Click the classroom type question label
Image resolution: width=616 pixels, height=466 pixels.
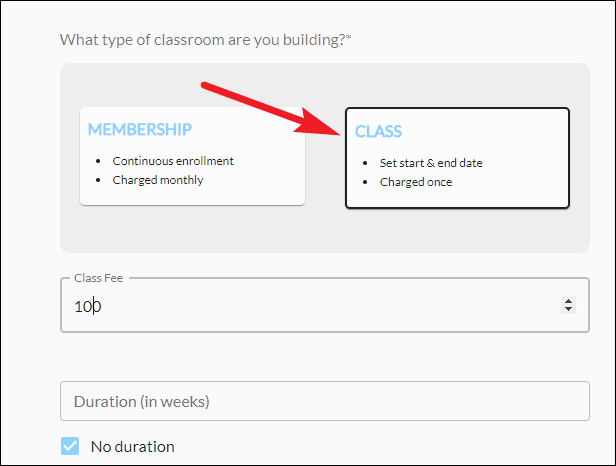[x=205, y=40]
